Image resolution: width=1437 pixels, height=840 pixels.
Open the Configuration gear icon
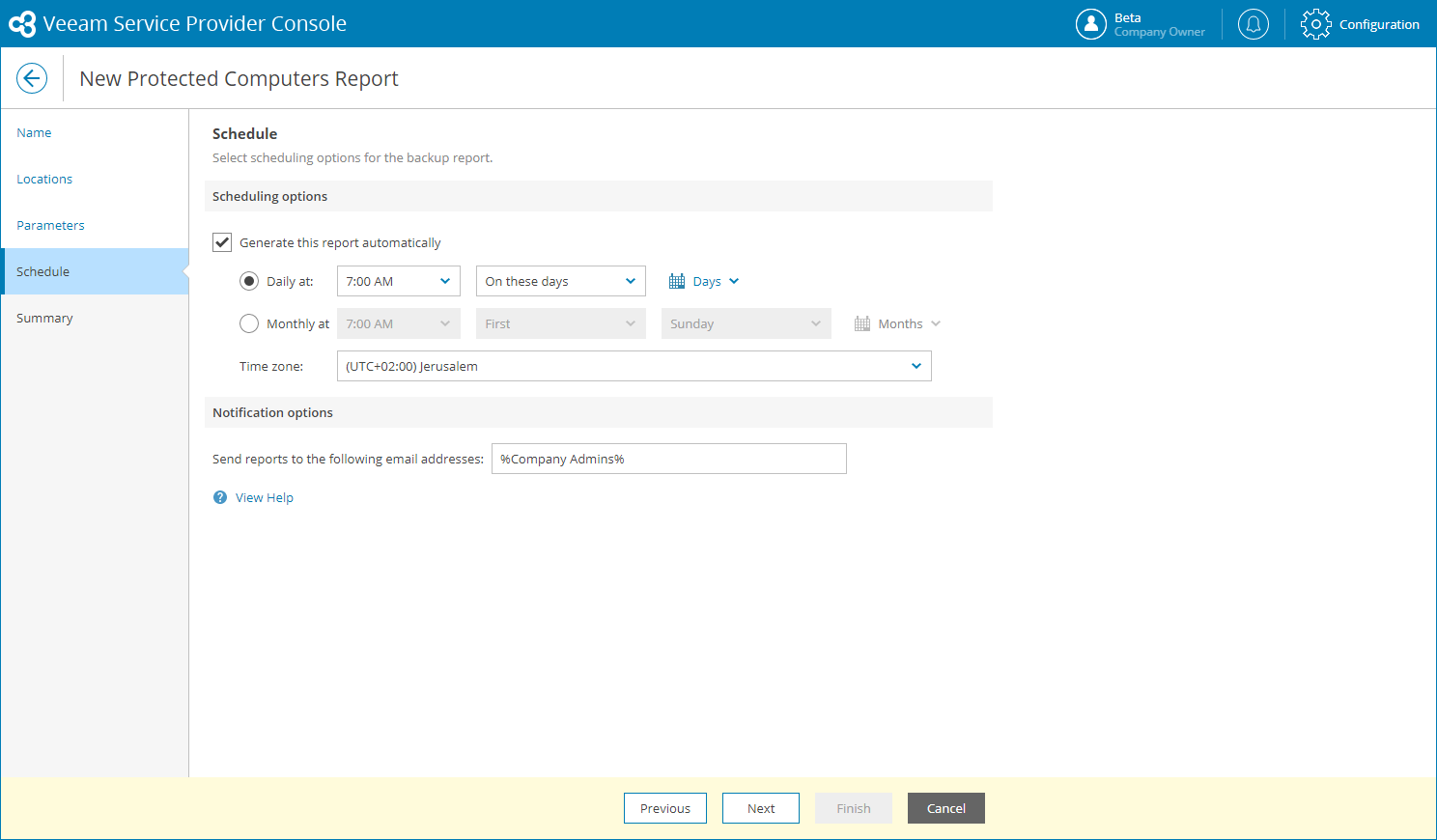pyautogui.click(x=1316, y=24)
